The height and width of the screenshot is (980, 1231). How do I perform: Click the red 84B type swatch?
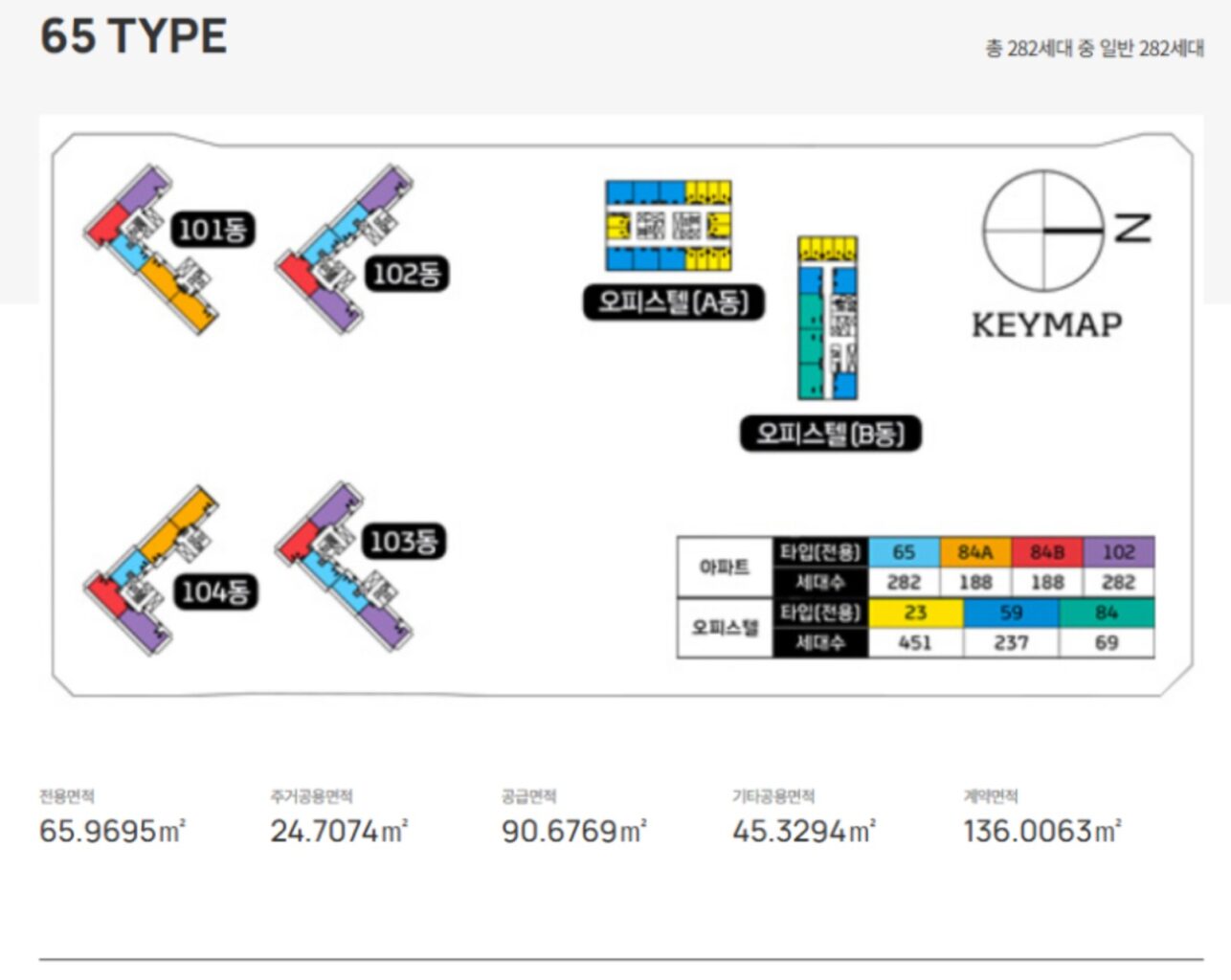click(1047, 552)
